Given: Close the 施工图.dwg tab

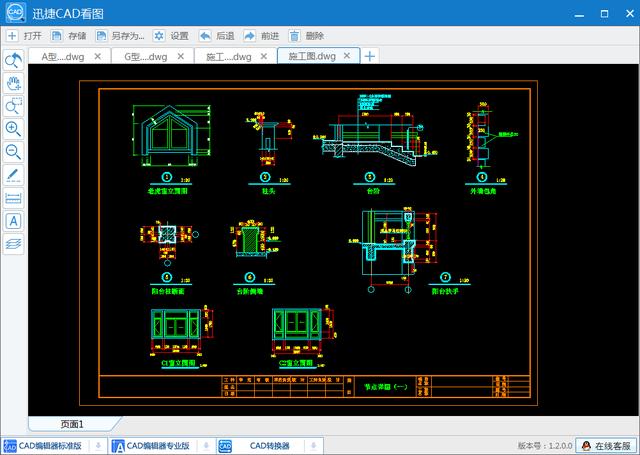Looking at the screenshot, I should [x=347, y=55].
